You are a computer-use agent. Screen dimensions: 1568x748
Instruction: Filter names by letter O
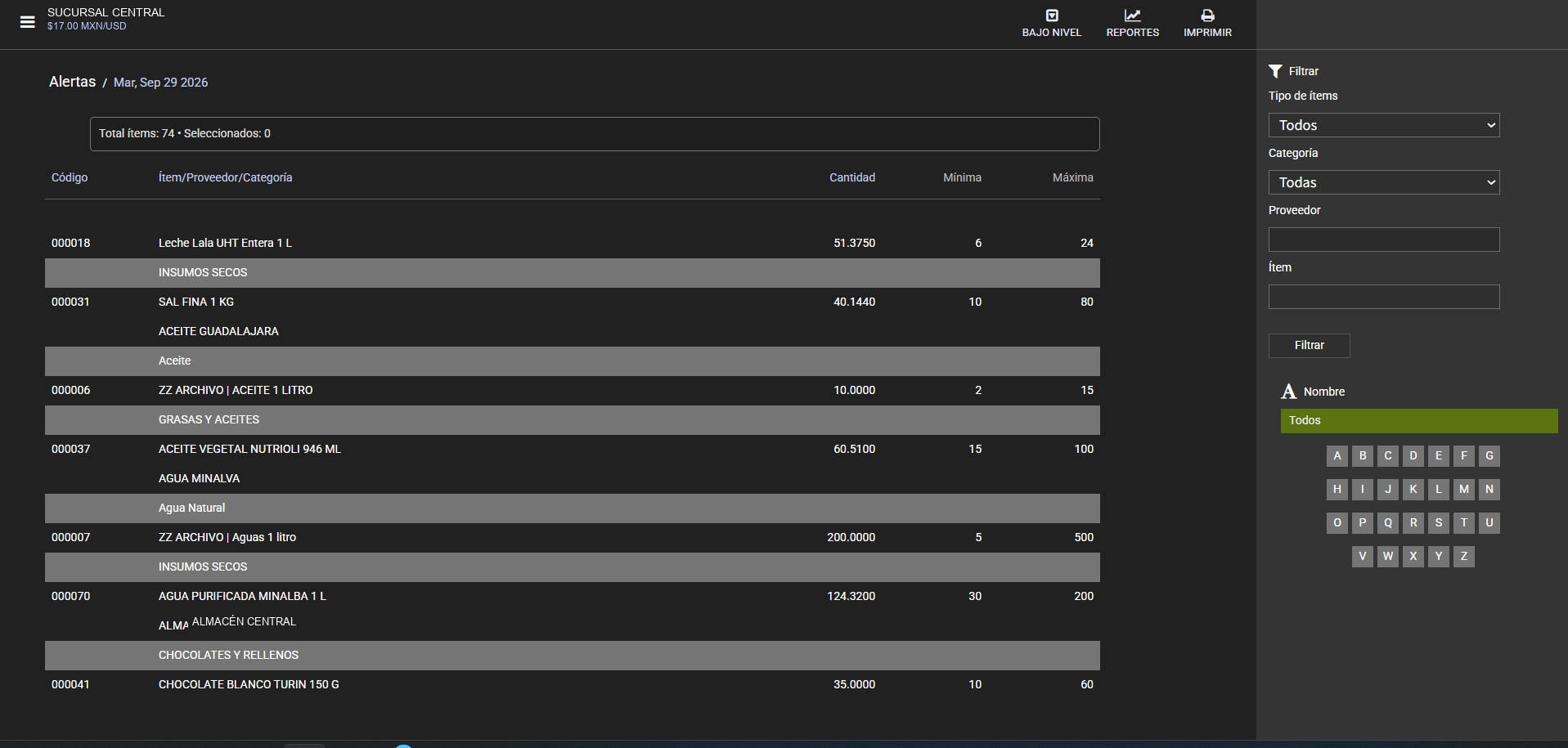point(1337,523)
